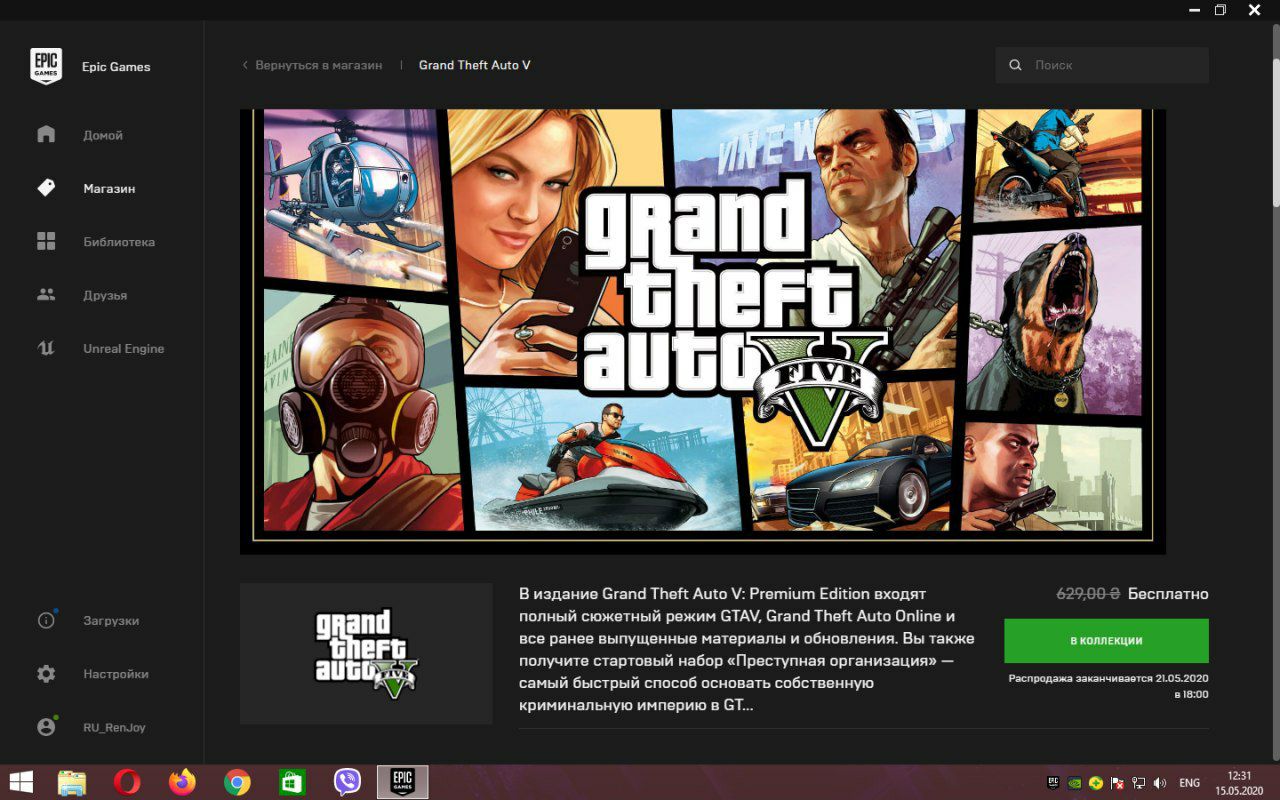This screenshot has width=1280, height=800.
Task: Click the large GTA V hero banner
Action: 702,331
